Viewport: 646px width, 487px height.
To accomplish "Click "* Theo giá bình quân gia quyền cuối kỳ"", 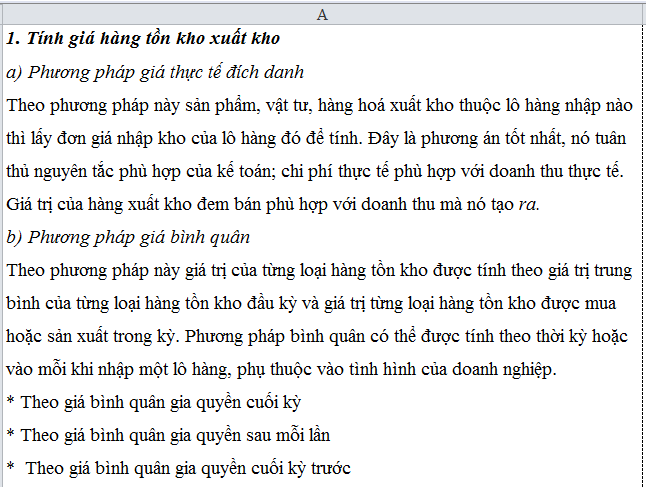I will [154, 403].
